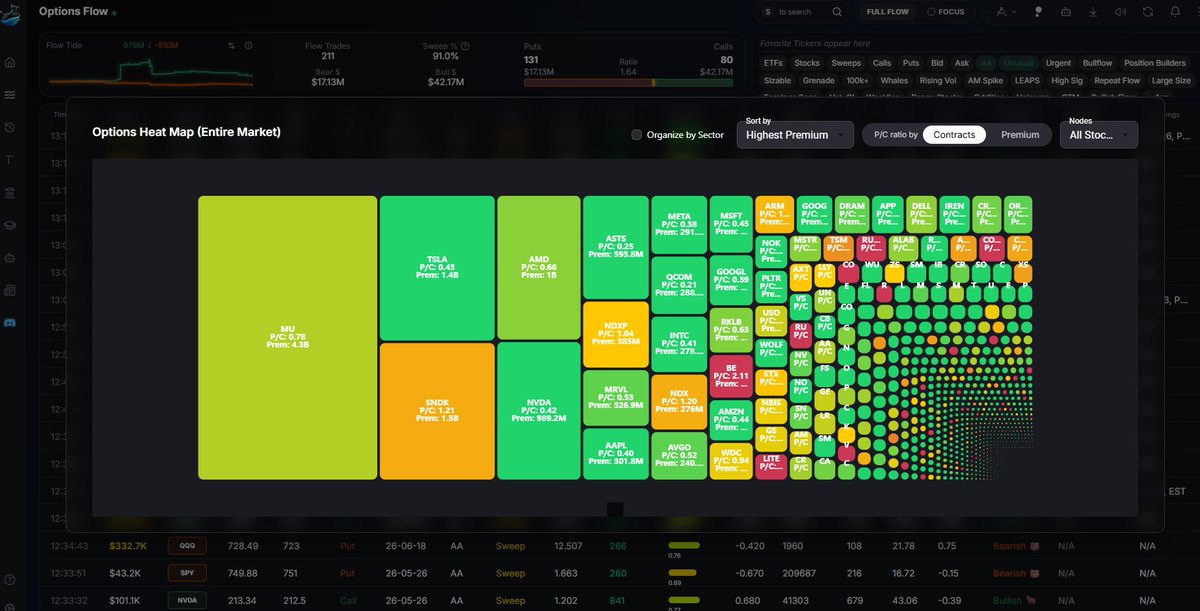The height and width of the screenshot is (611, 1200).
Task: Click the Grenade filter chip
Action: coord(819,80)
